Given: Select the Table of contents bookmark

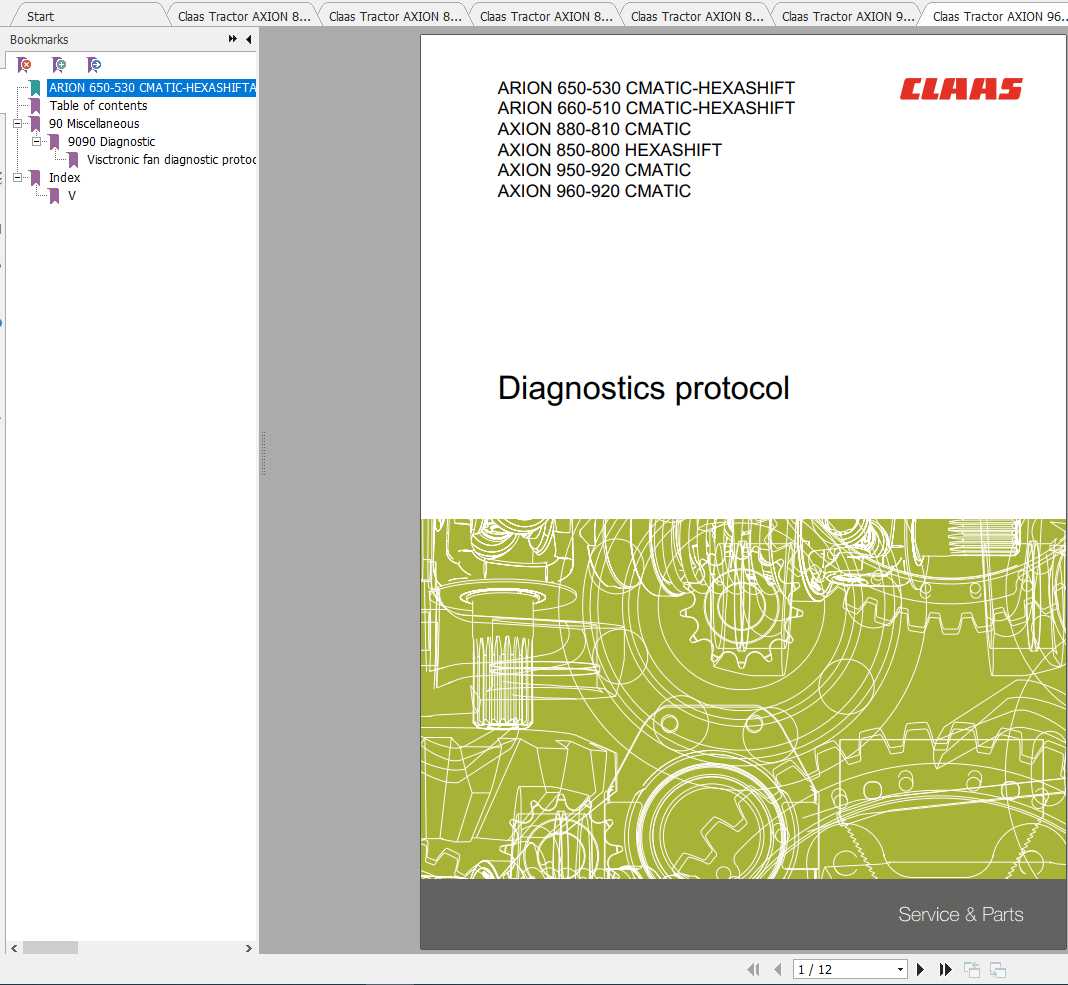Looking at the screenshot, I should pos(98,105).
